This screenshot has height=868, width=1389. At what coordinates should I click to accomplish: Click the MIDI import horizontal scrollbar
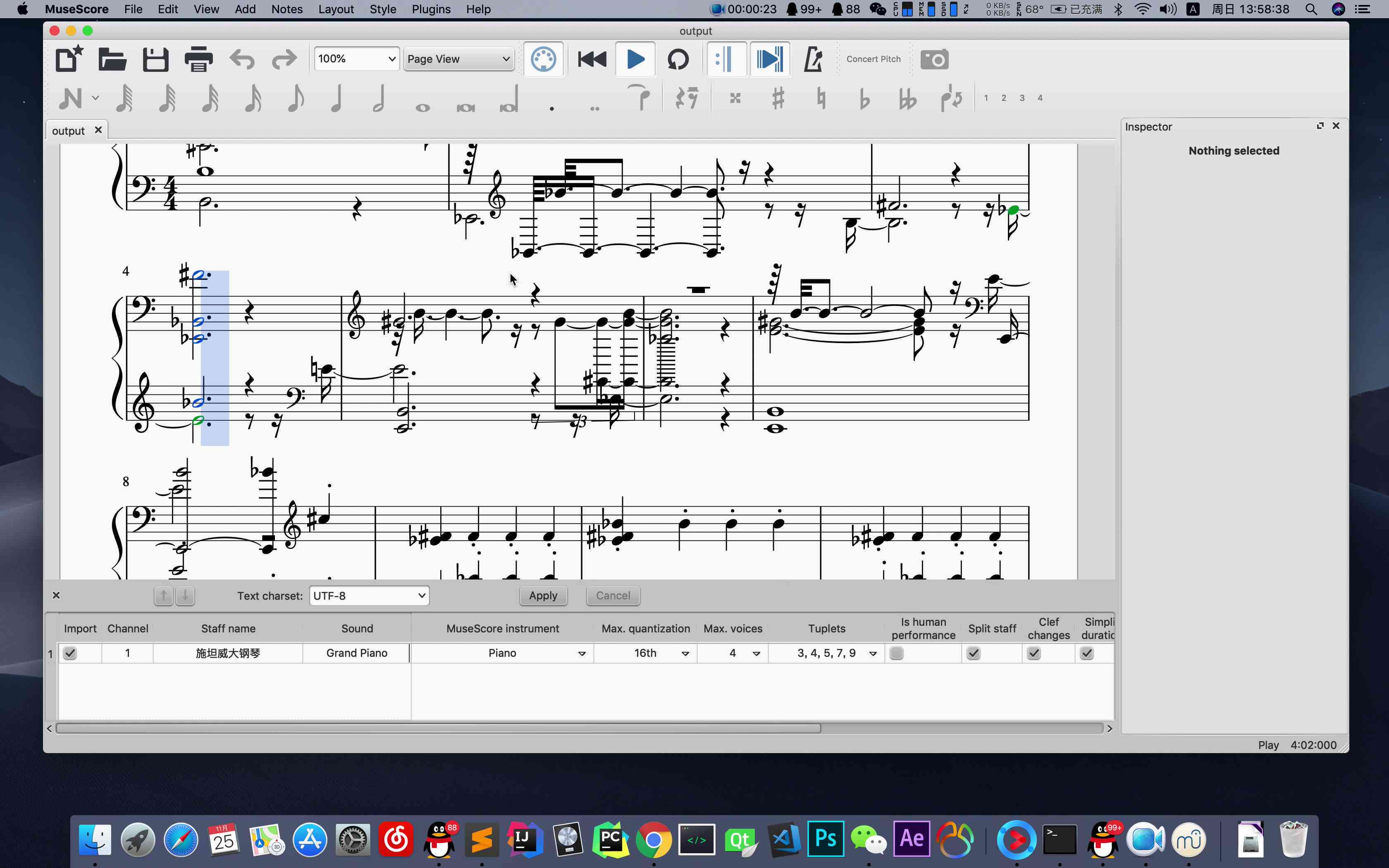[x=439, y=728]
